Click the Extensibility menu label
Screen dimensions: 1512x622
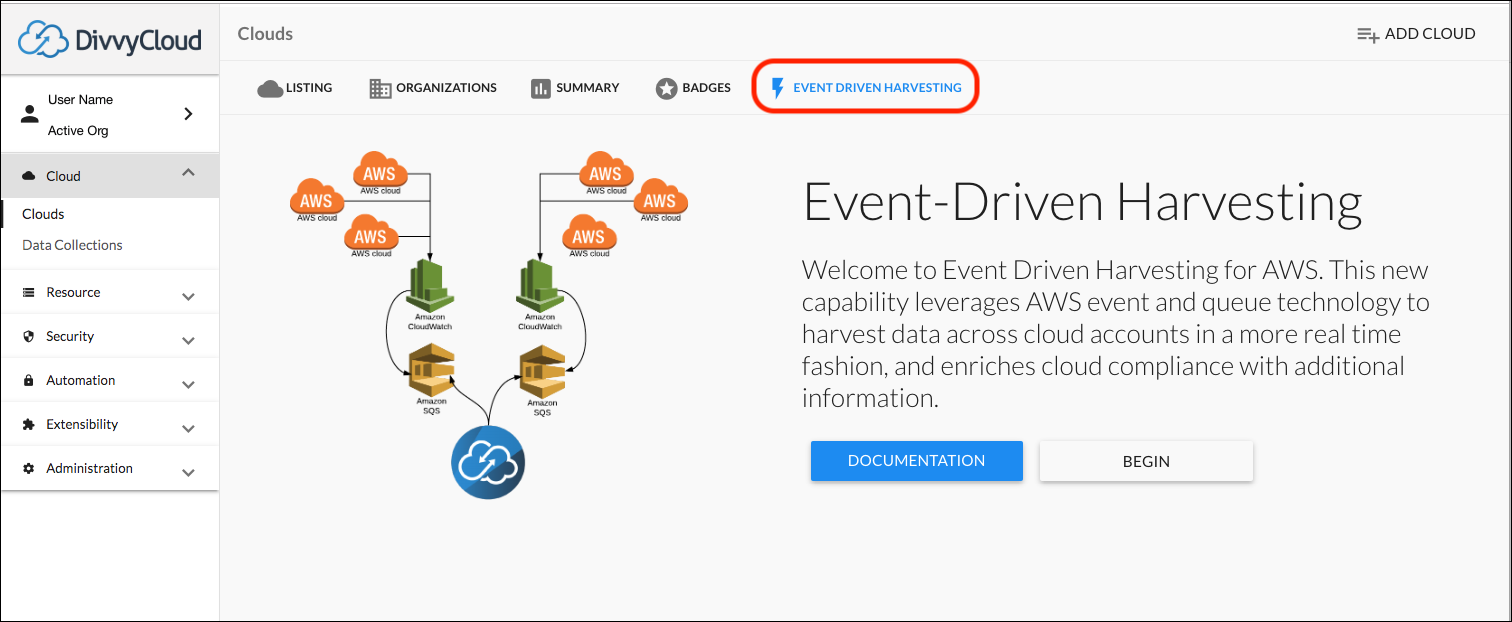(82, 425)
